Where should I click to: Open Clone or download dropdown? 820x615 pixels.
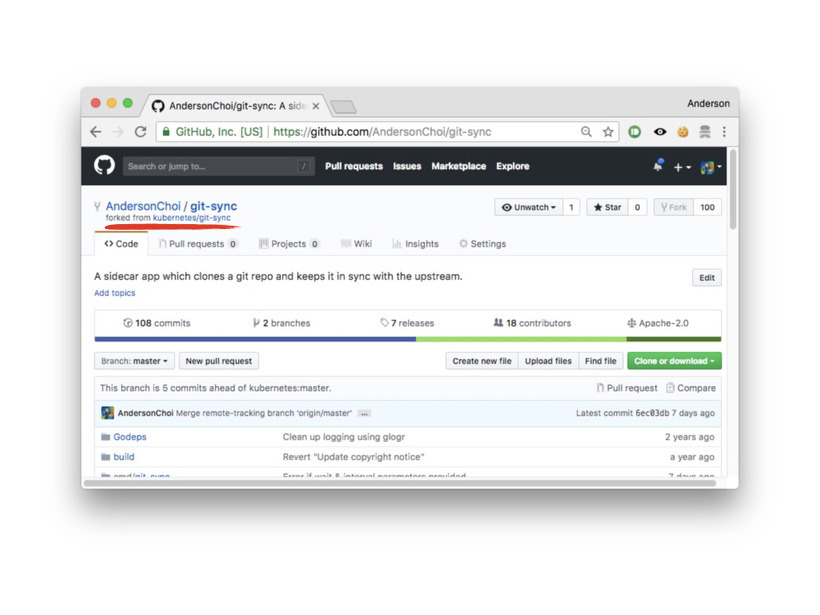pos(674,361)
